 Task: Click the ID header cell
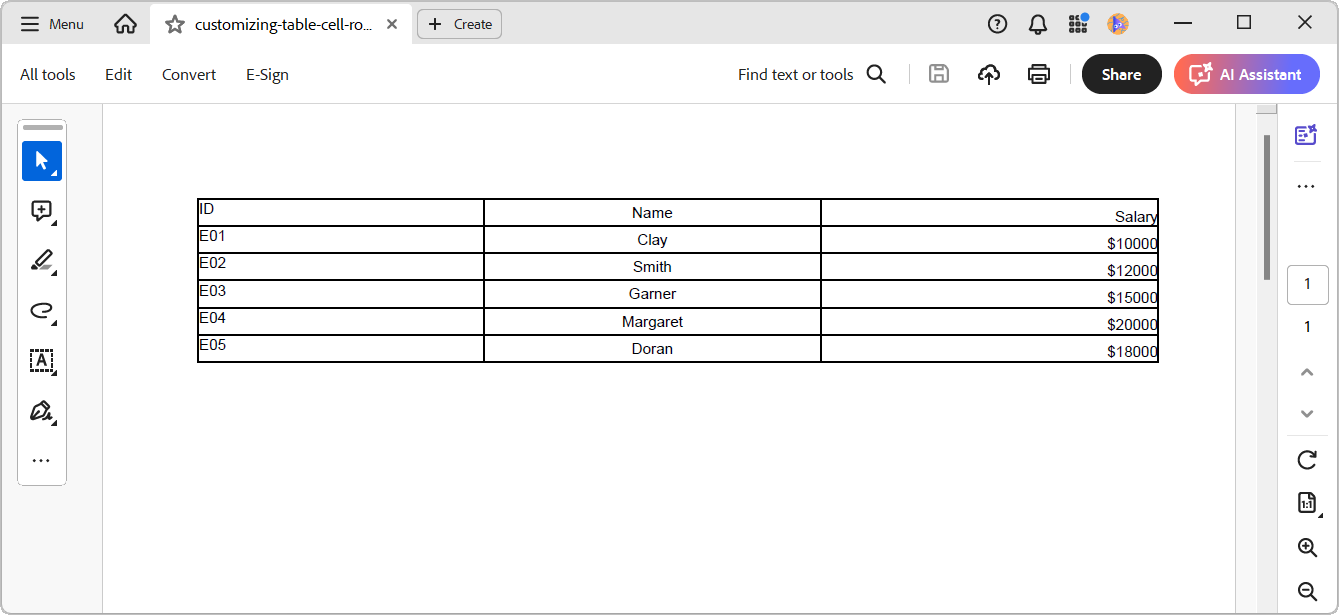[341, 212]
